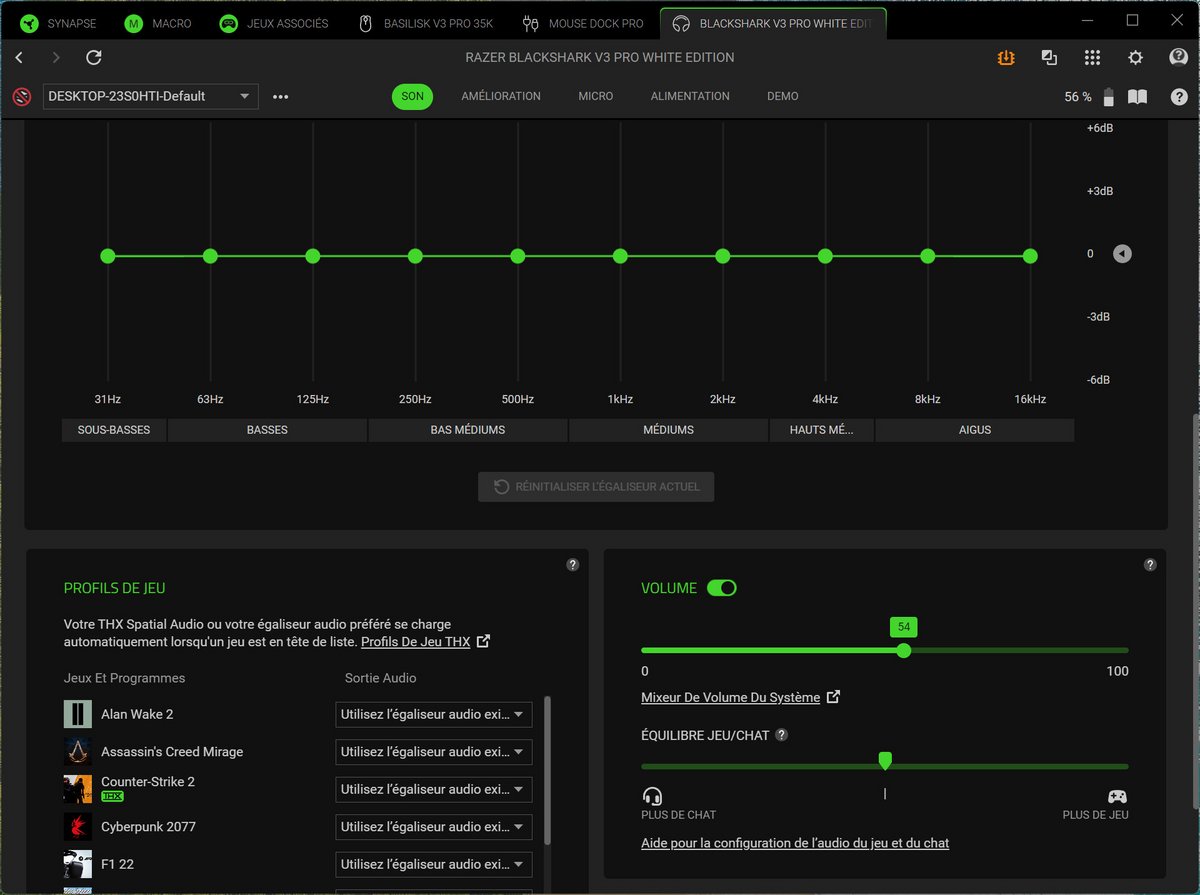Click the red crossed-out profile icon

[x=21, y=97]
